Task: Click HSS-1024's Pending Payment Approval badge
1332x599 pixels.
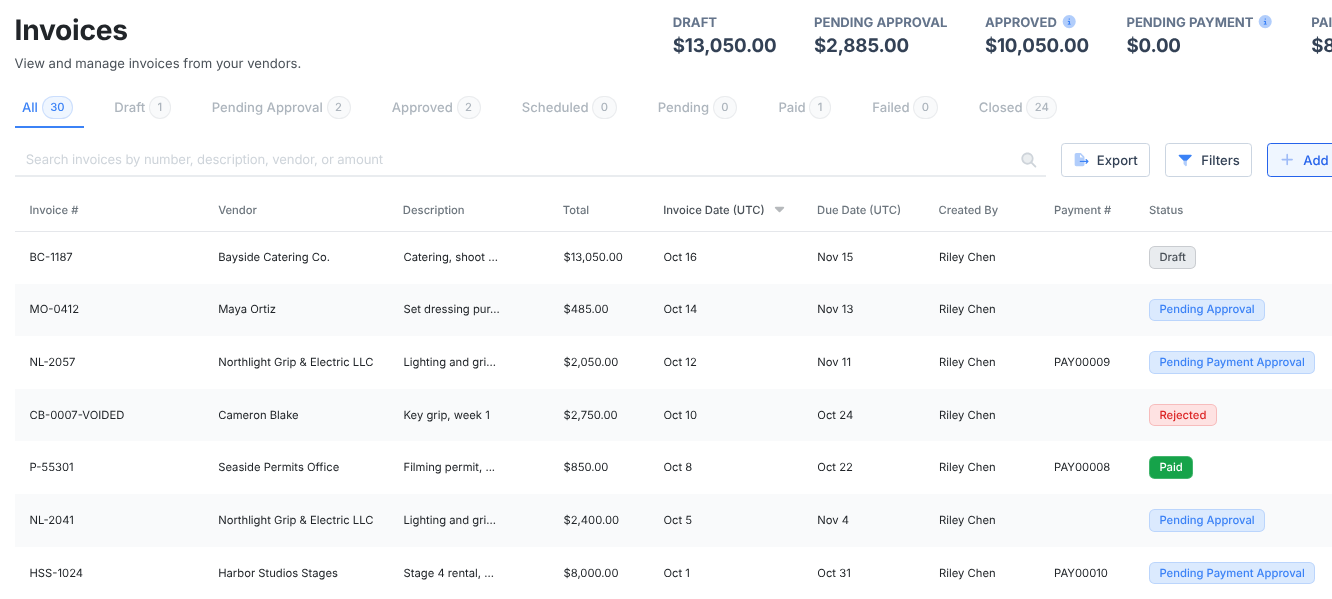Action: pyautogui.click(x=1232, y=573)
